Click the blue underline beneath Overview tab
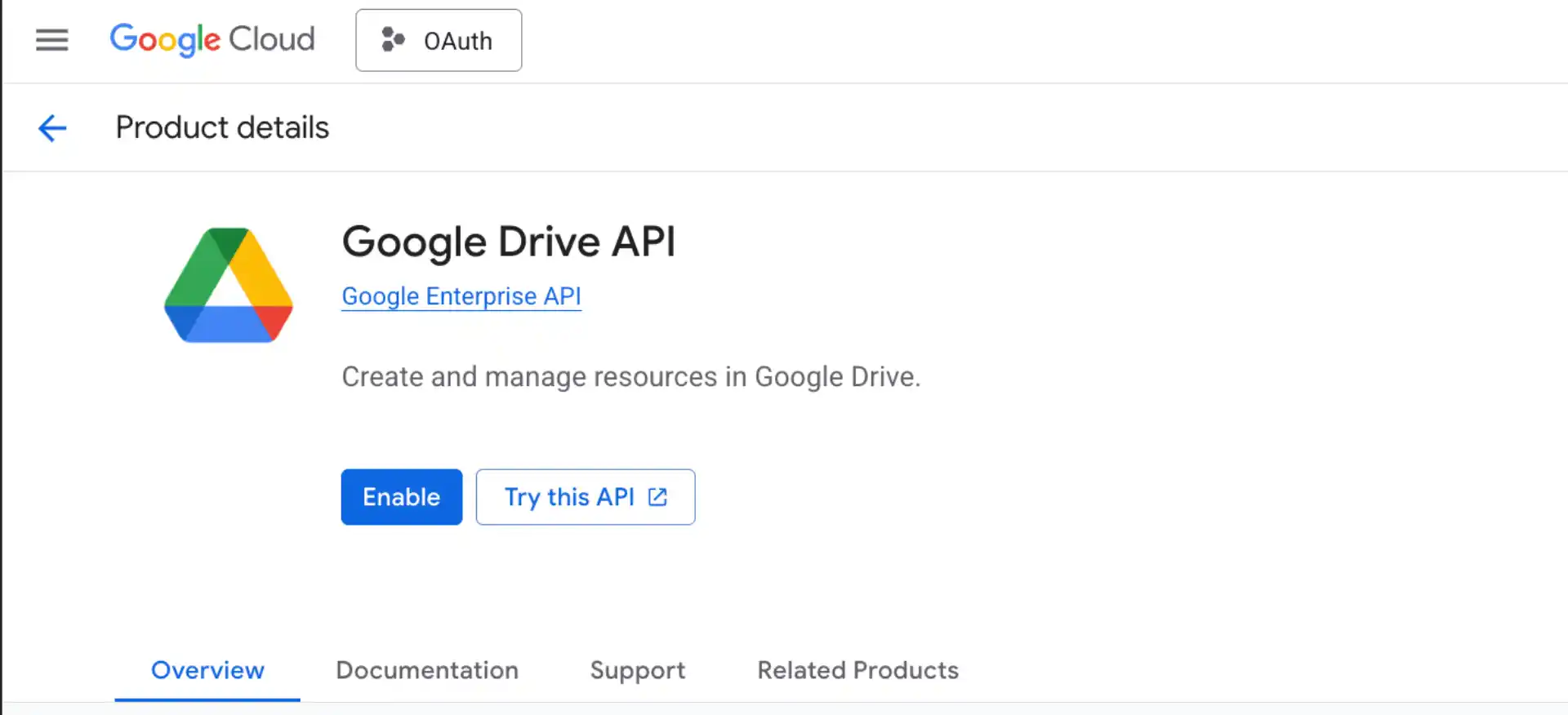The width and height of the screenshot is (1568, 715). (207, 699)
